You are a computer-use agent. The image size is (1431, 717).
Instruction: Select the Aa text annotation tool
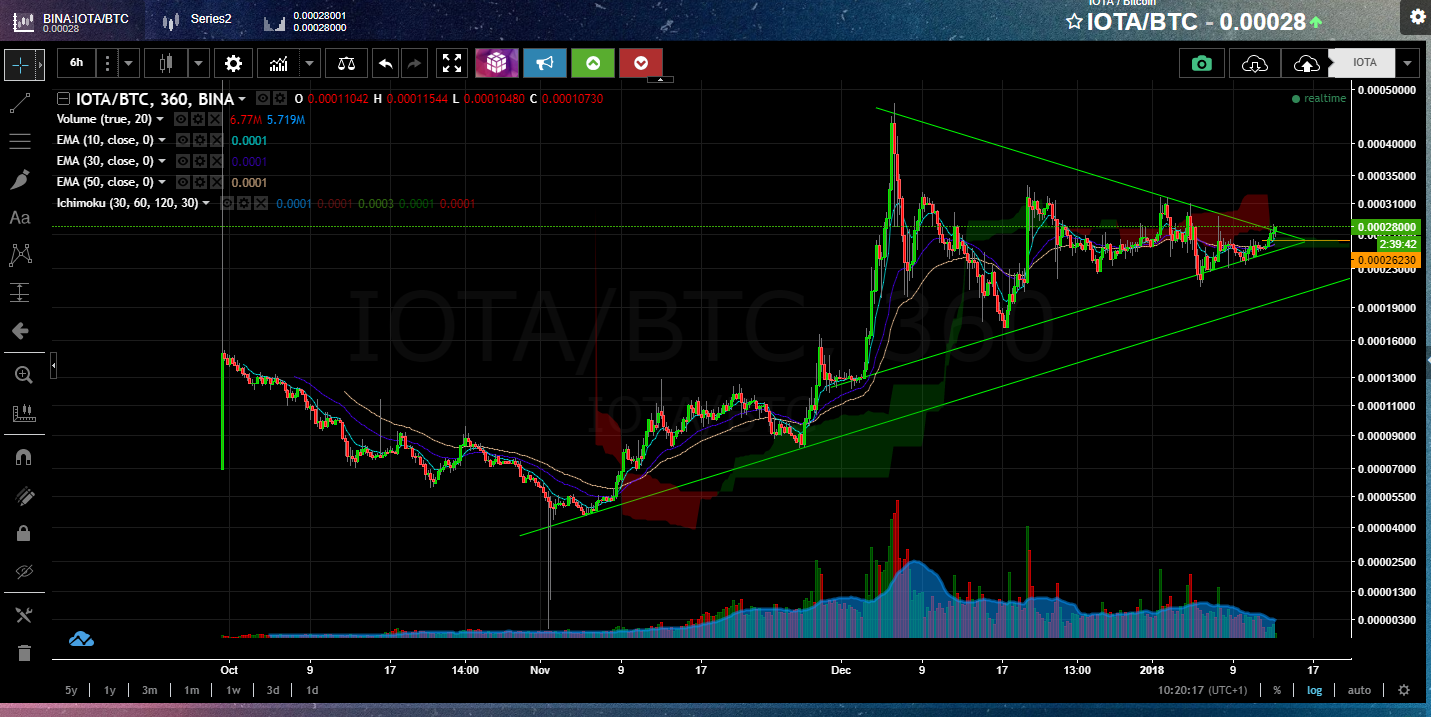(23, 218)
